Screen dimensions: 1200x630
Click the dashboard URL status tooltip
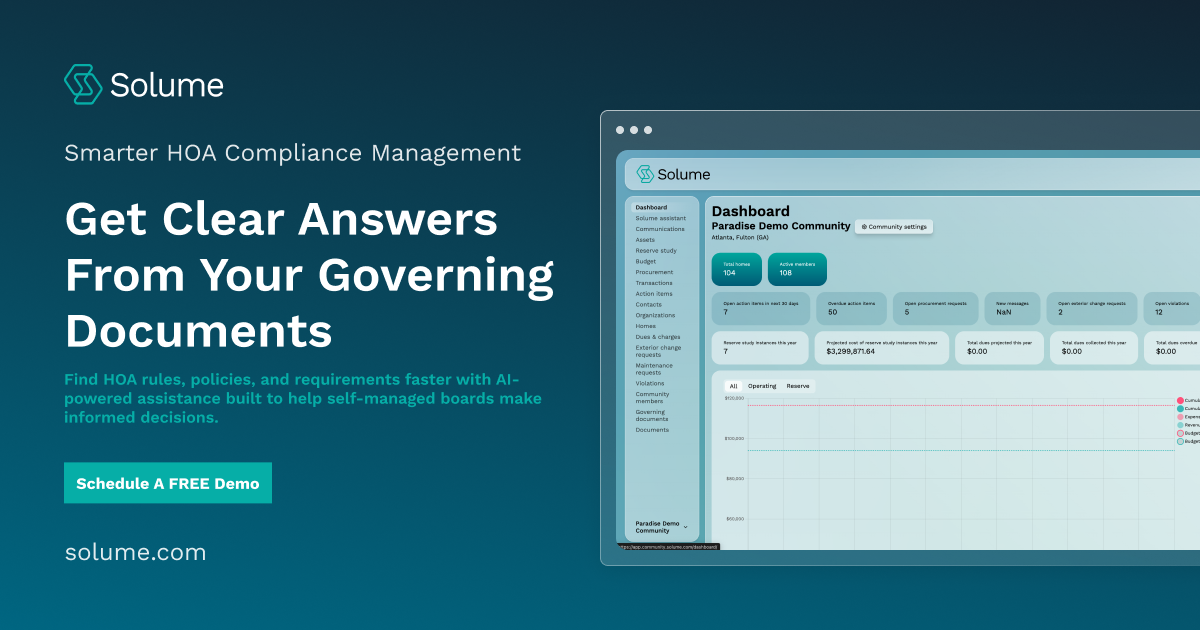668,547
